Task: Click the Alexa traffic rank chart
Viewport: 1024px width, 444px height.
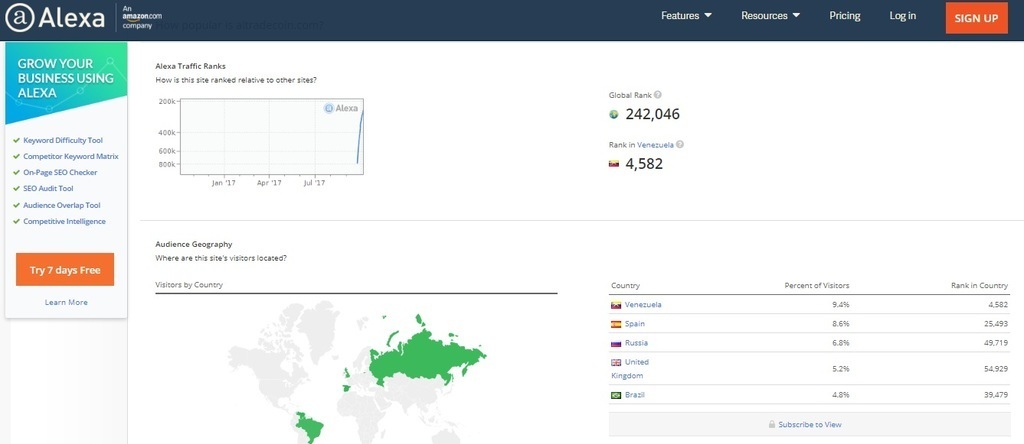Action: tap(271, 137)
